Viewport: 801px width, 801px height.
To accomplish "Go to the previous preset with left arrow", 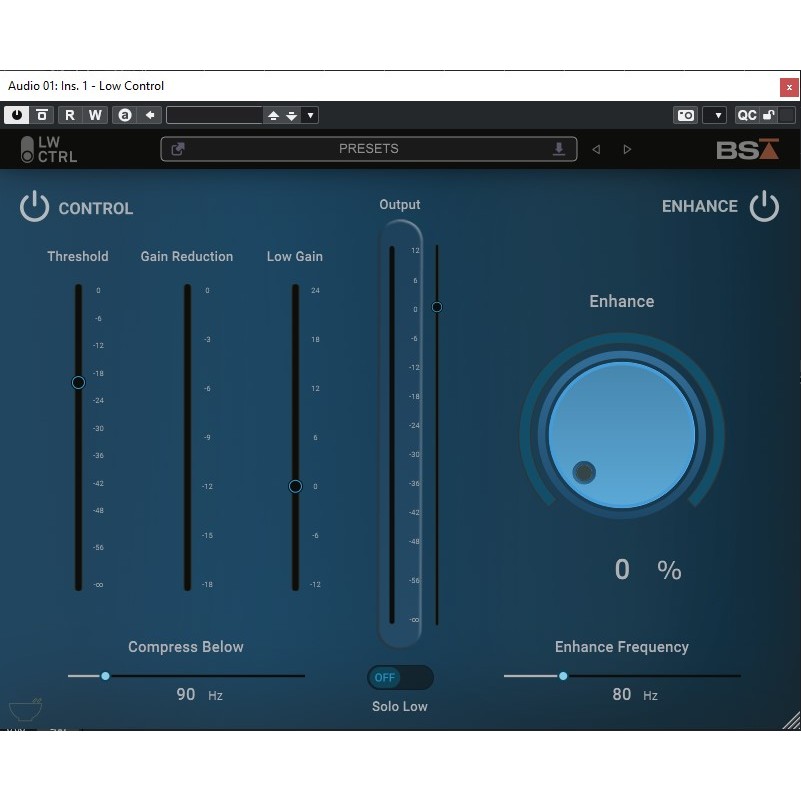I will [x=596, y=149].
